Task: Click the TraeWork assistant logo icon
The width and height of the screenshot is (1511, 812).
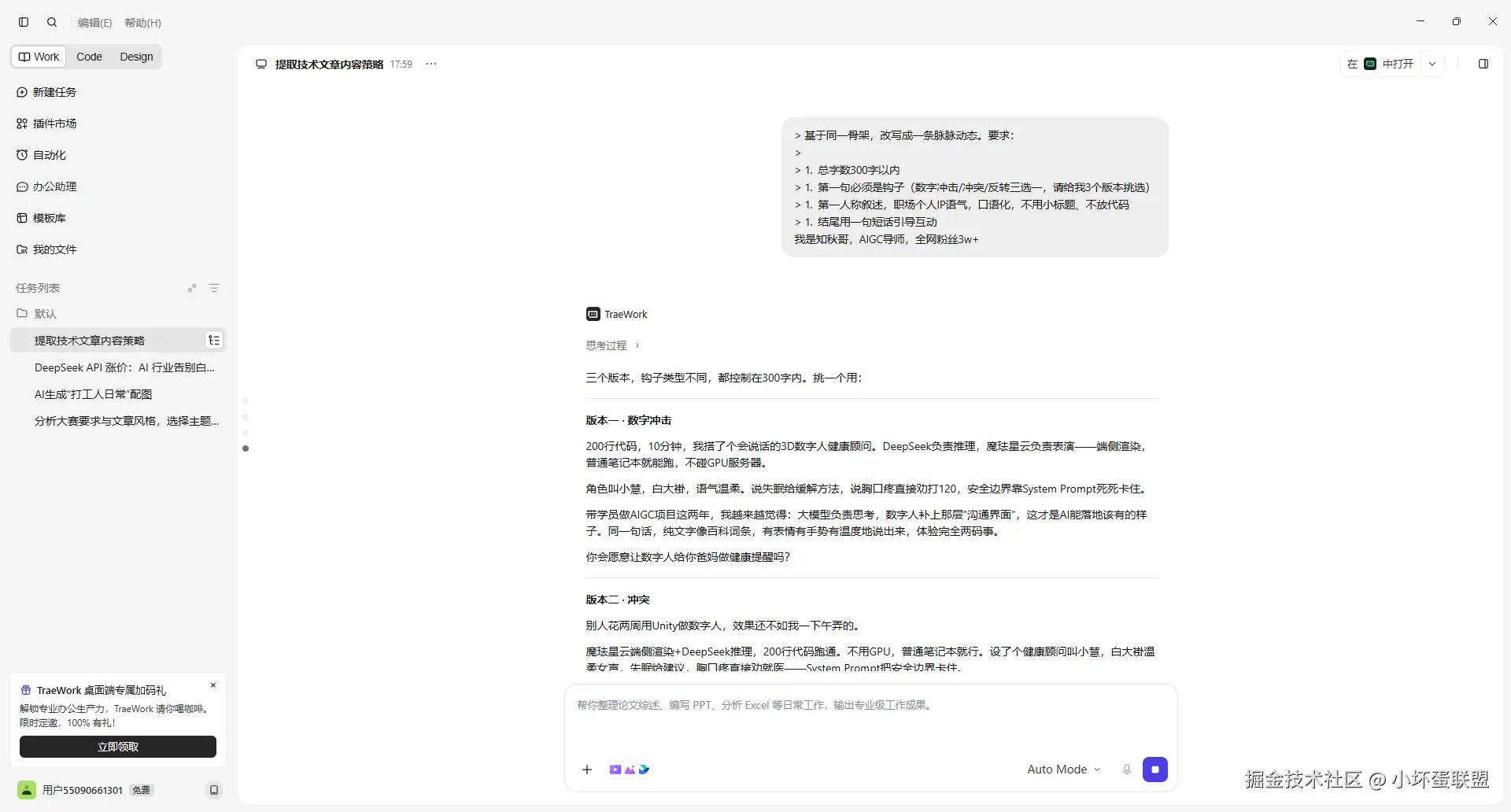Action: pos(593,314)
